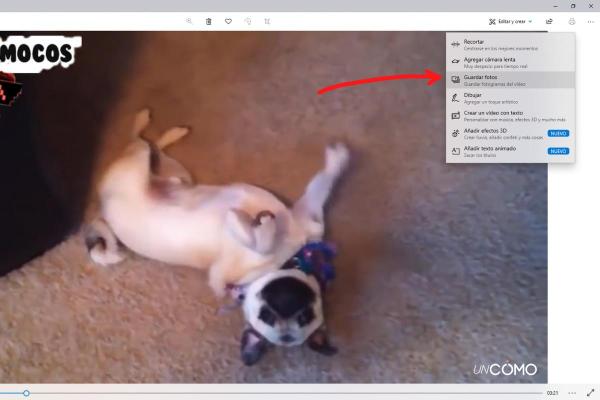This screenshot has width=600, height=400.
Task: Restore the window with the maximize button
Action: [x=573, y=6]
